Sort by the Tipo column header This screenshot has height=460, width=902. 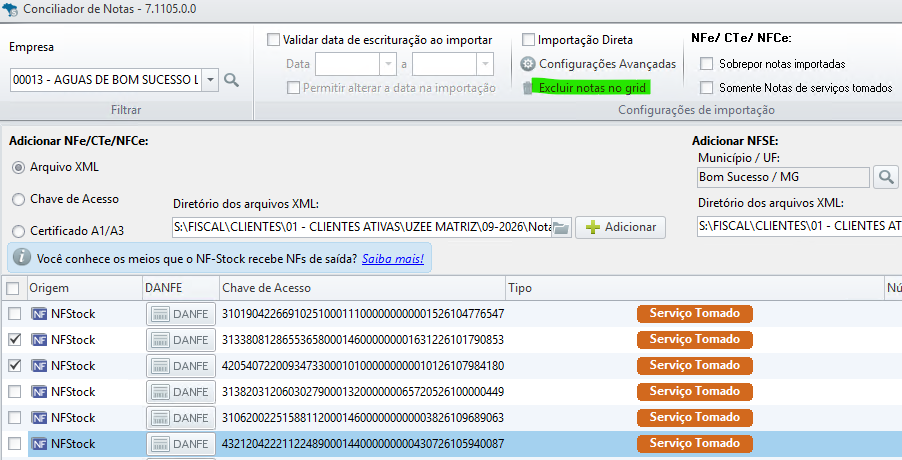click(695, 288)
